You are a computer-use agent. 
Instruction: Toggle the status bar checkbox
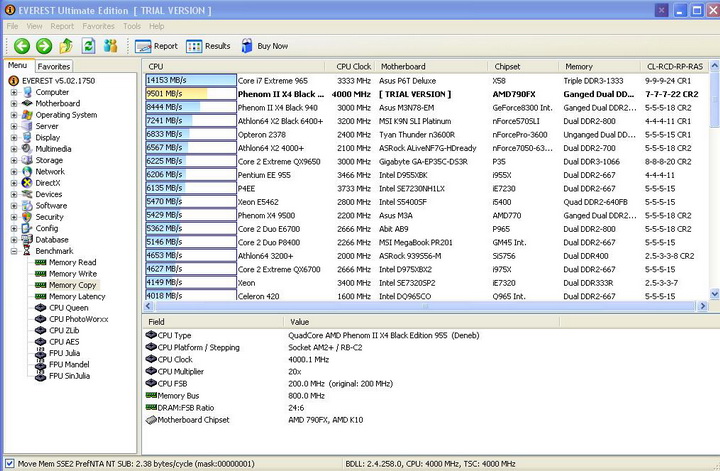tap(9, 464)
